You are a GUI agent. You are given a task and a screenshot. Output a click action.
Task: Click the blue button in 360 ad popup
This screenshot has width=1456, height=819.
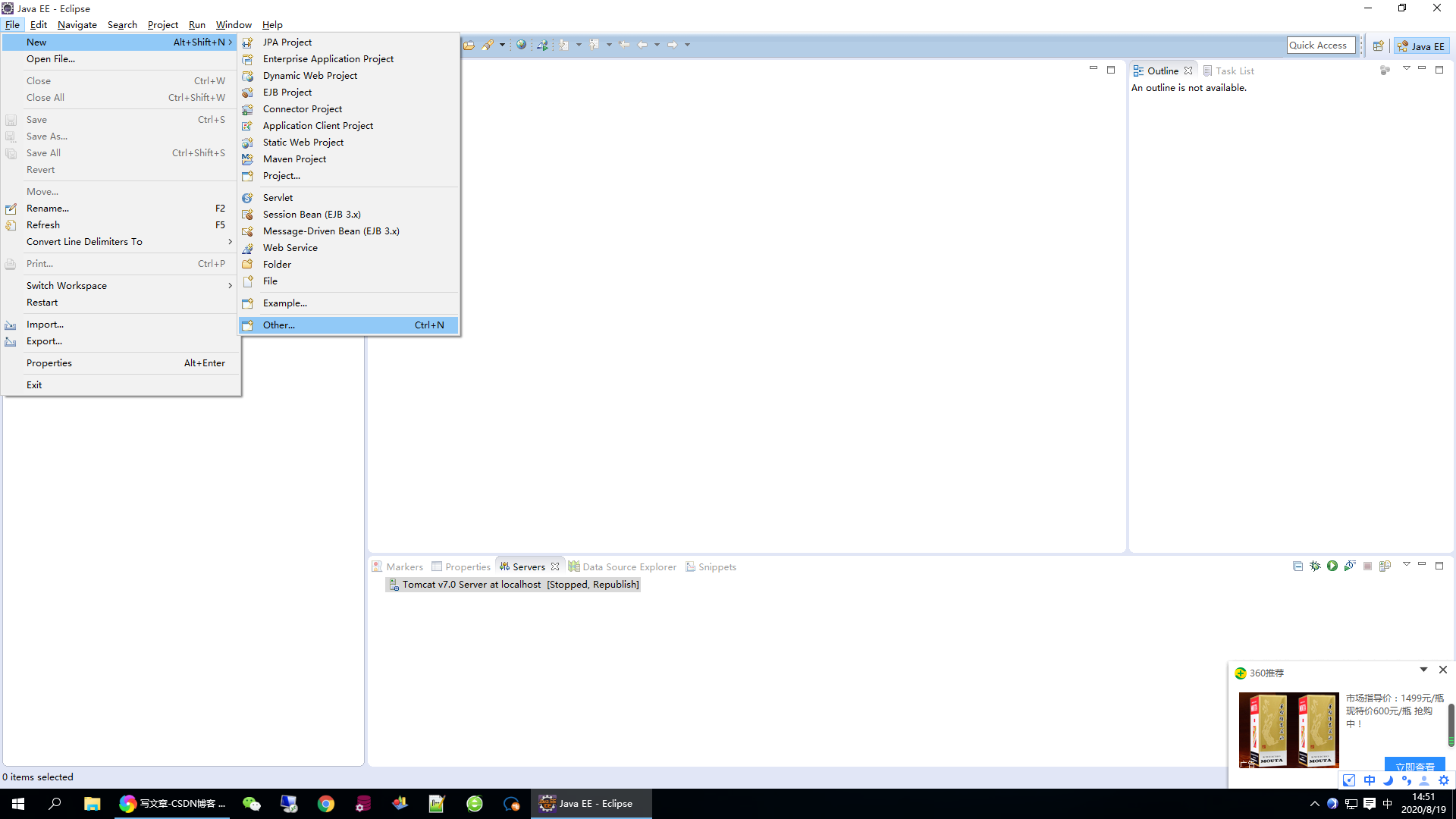tap(1414, 765)
